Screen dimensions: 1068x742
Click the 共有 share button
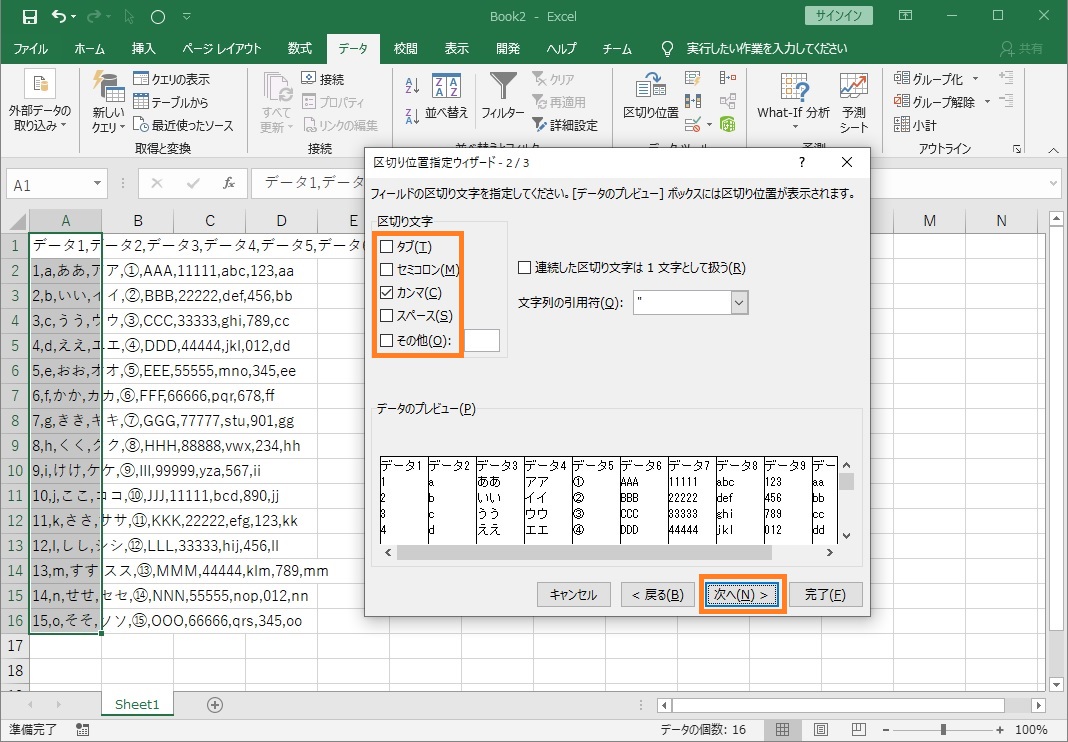coord(1022,48)
